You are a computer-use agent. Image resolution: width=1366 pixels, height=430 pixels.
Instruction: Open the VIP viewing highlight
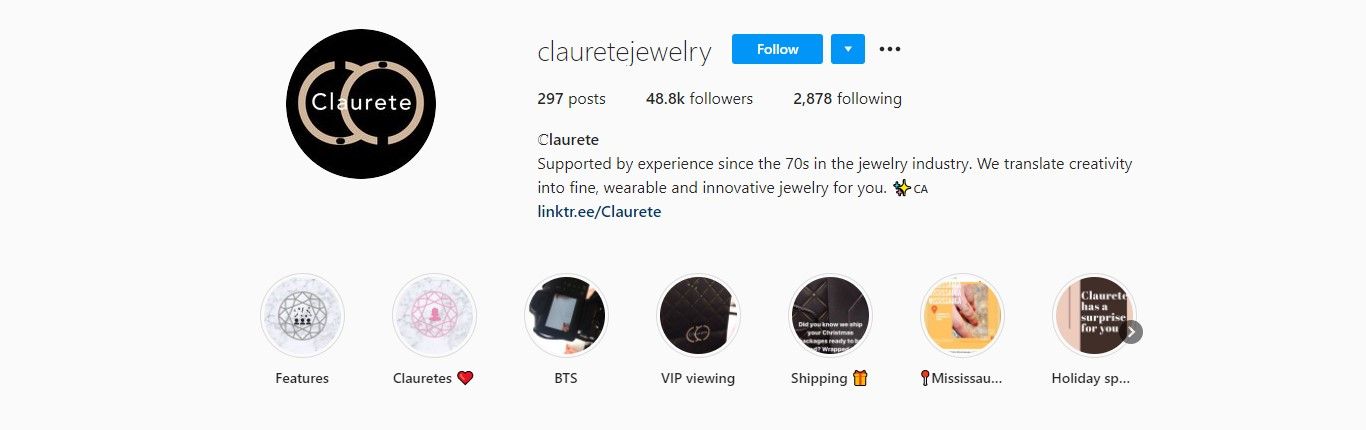[x=698, y=316]
